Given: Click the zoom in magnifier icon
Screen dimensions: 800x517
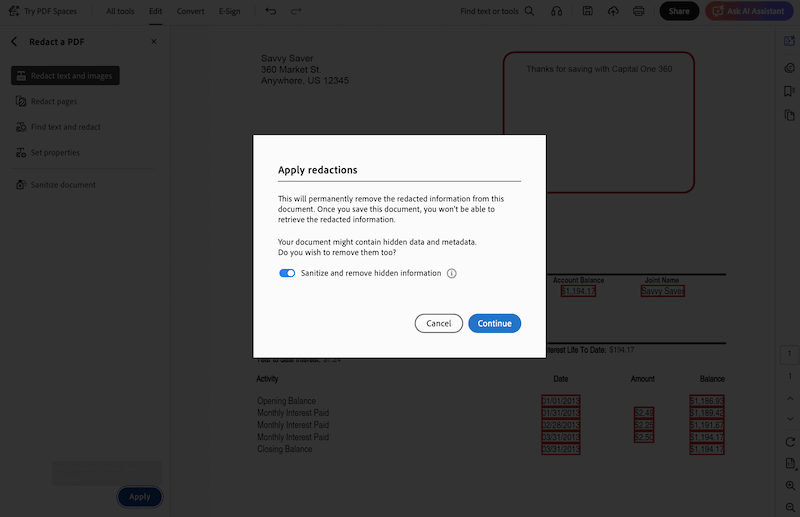Looking at the screenshot, I should click(790, 486).
